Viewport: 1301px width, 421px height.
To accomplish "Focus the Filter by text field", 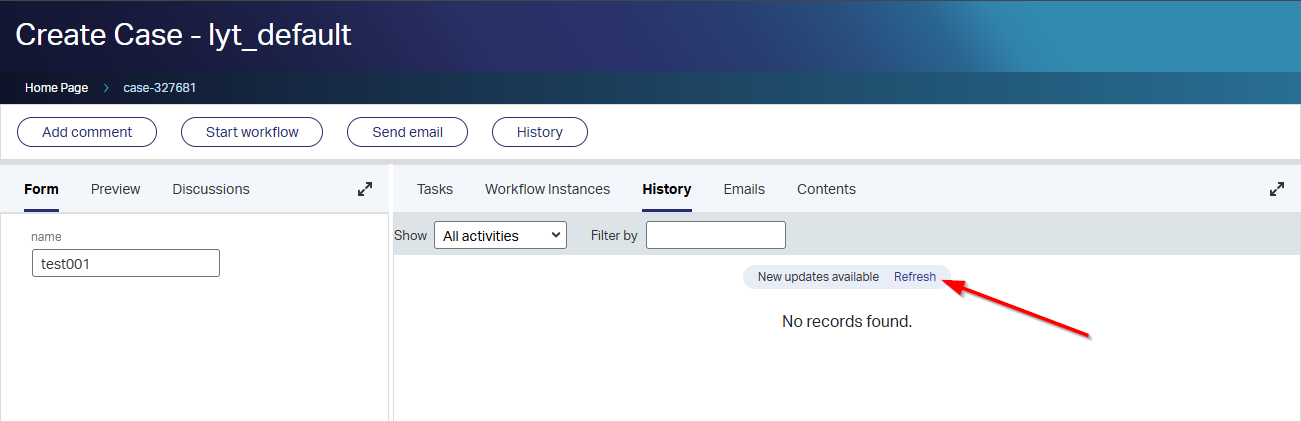I will [x=715, y=236].
